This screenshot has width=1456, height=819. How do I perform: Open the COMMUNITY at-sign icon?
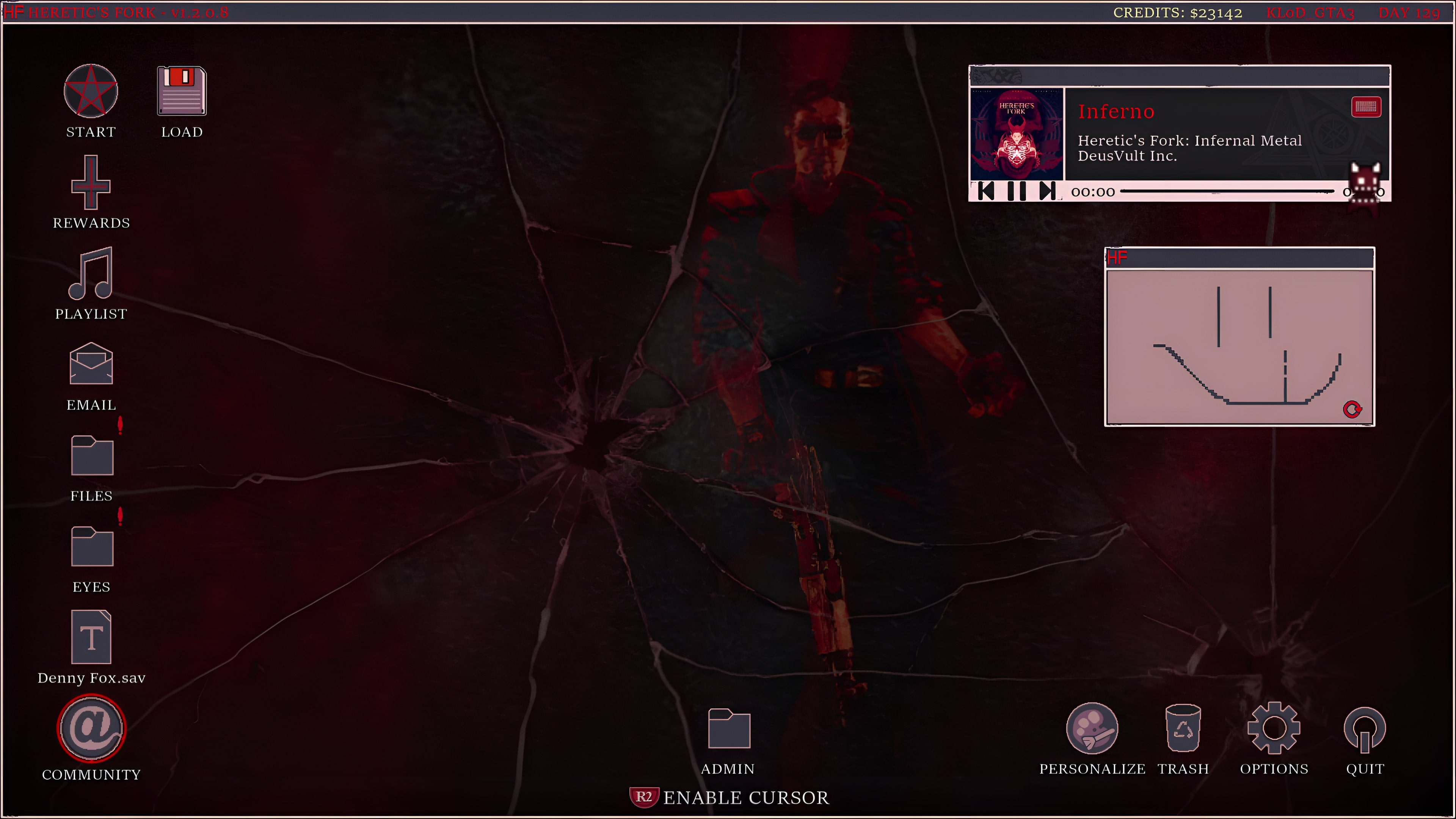pyautogui.click(x=91, y=728)
